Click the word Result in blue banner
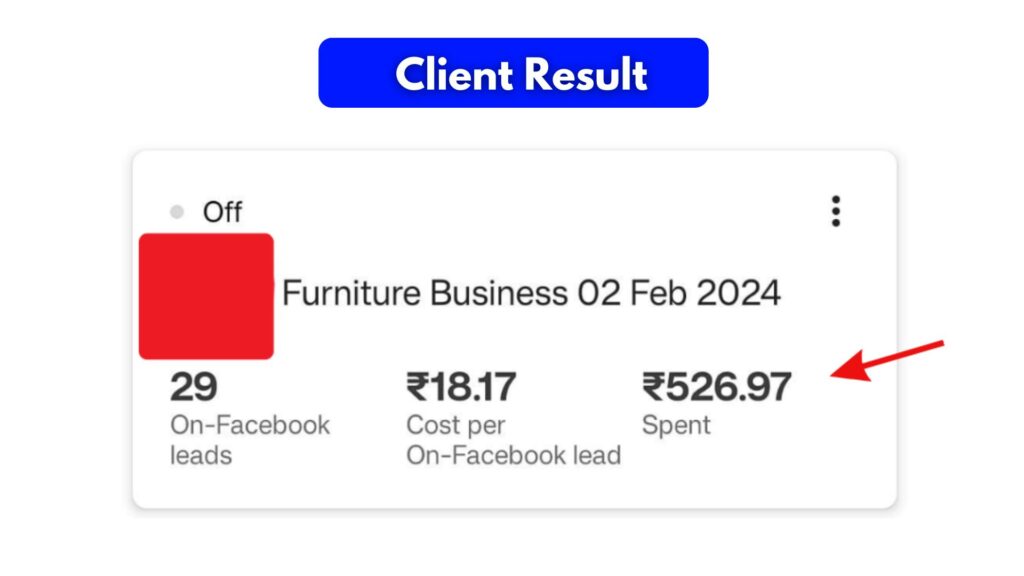Viewport: 1024px width, 576px height. [x=590, y=73]
